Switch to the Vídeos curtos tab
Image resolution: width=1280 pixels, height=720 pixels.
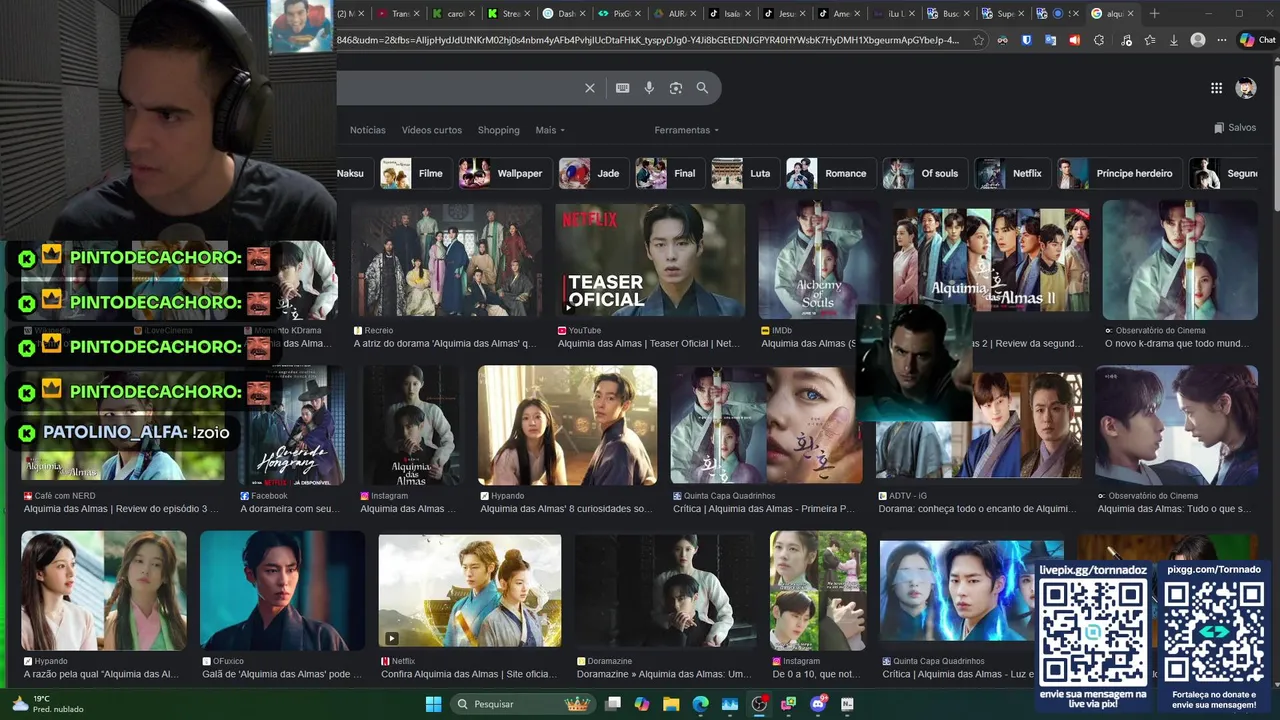click(432, 130)
